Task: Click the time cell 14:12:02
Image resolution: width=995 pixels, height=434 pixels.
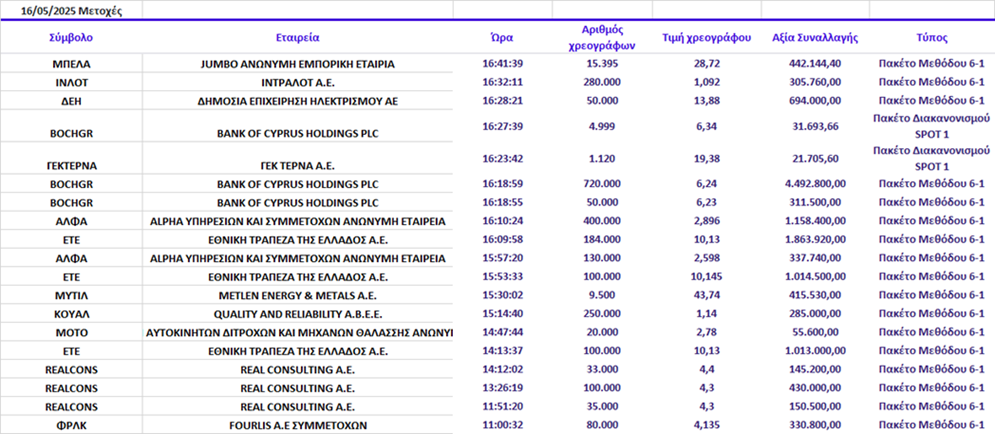Action: (503, 369)
